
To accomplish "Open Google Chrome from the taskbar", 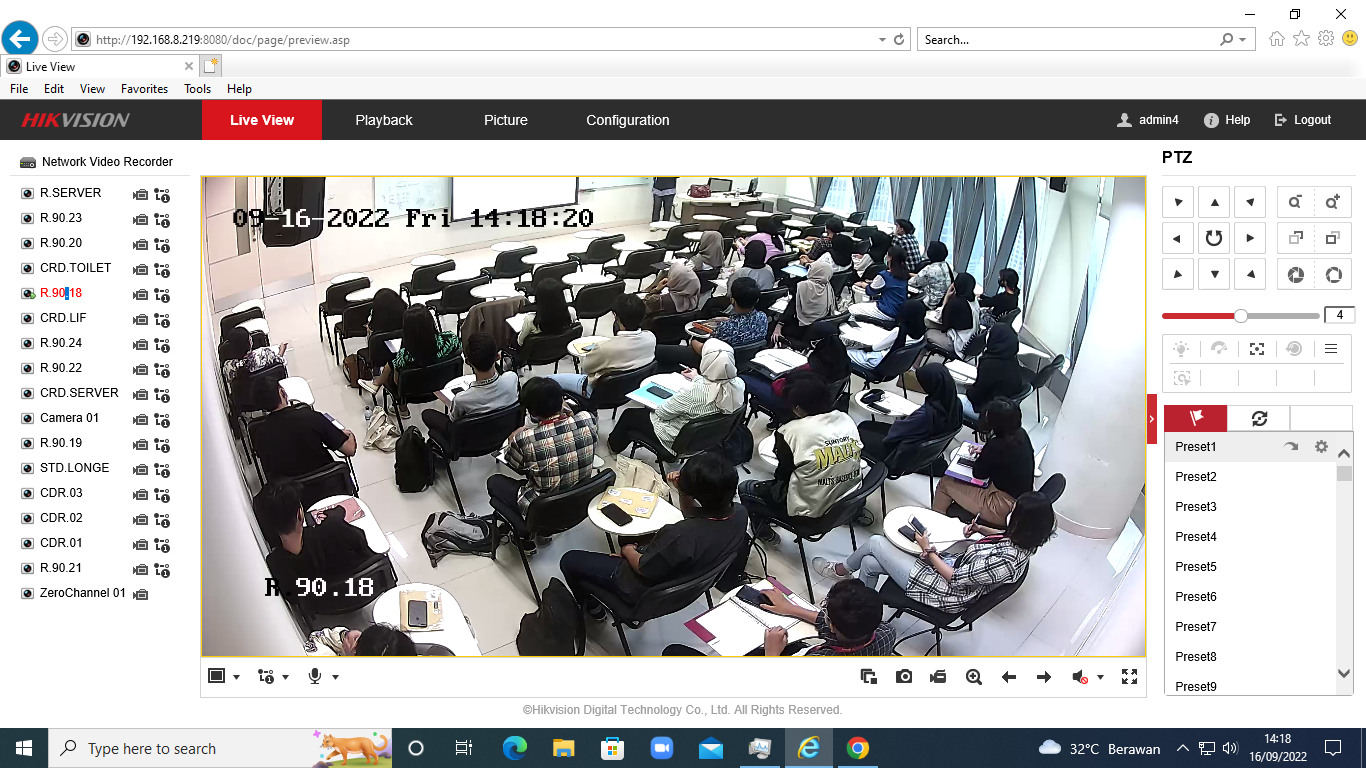I will [857, 748].
